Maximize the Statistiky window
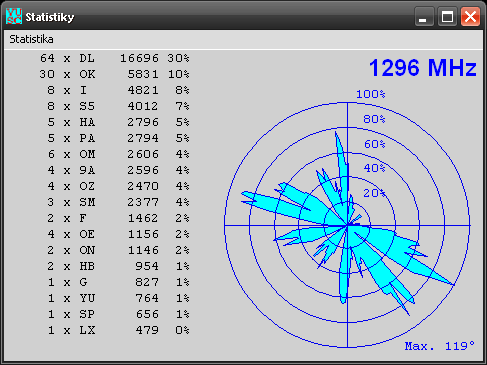Screen dimensions: 487x365 click(x=447, y=16)
